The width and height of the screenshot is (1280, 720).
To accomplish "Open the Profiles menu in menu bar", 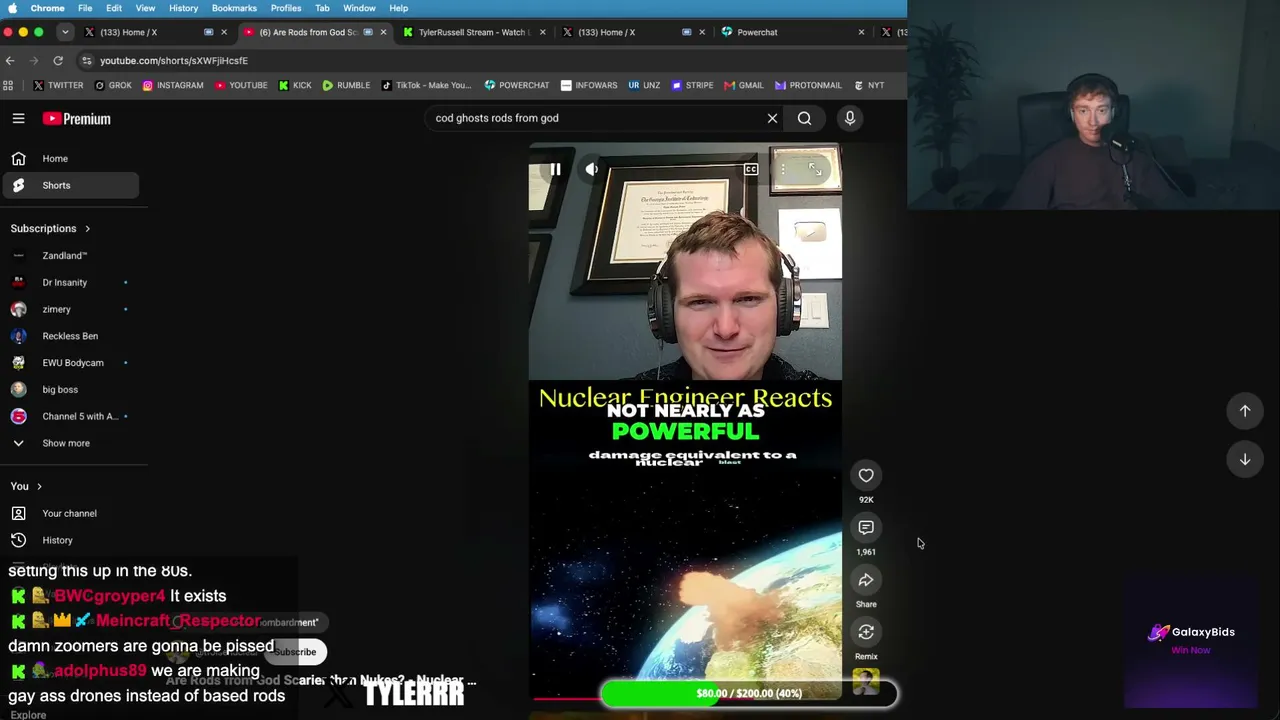I will (x=286, y=8).
